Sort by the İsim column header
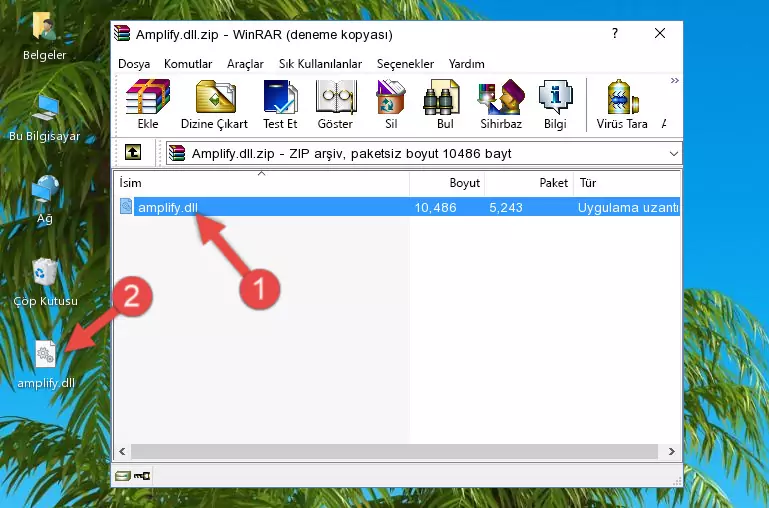 click(x=262, y=183)
